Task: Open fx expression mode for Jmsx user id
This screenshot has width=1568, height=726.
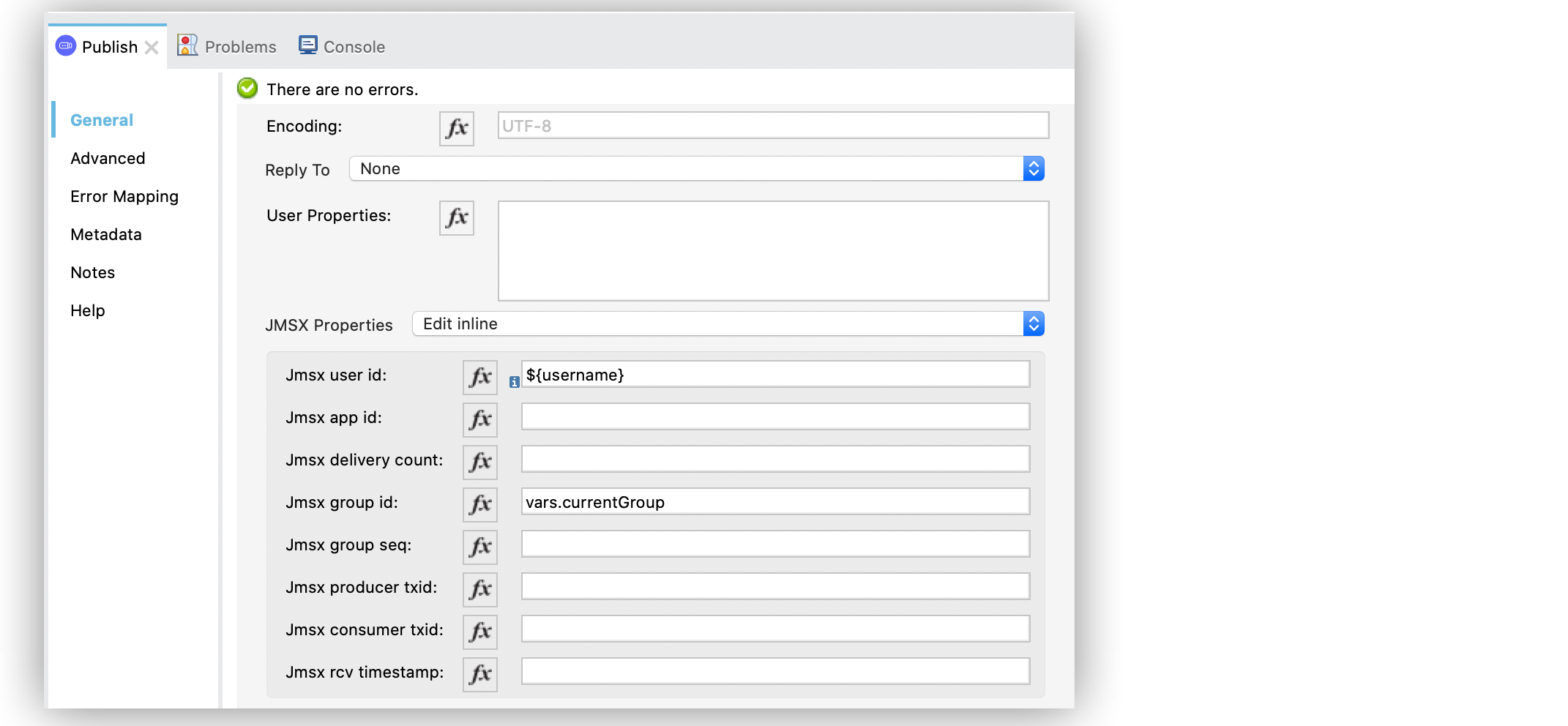Action: tap(479, 378)
